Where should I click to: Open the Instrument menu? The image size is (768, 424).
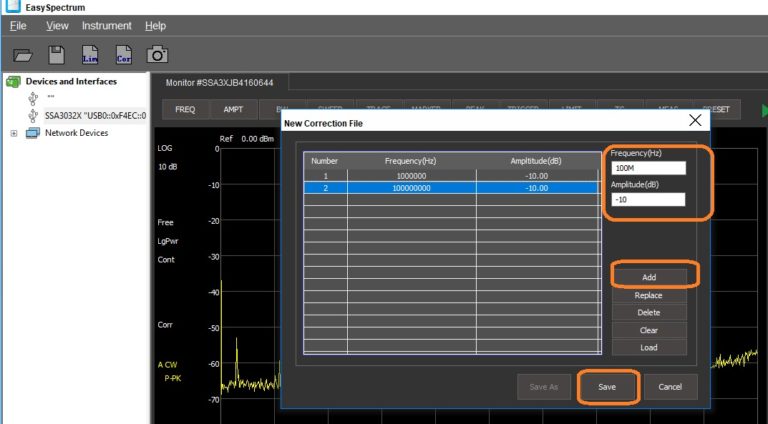[x=106, y=25]
